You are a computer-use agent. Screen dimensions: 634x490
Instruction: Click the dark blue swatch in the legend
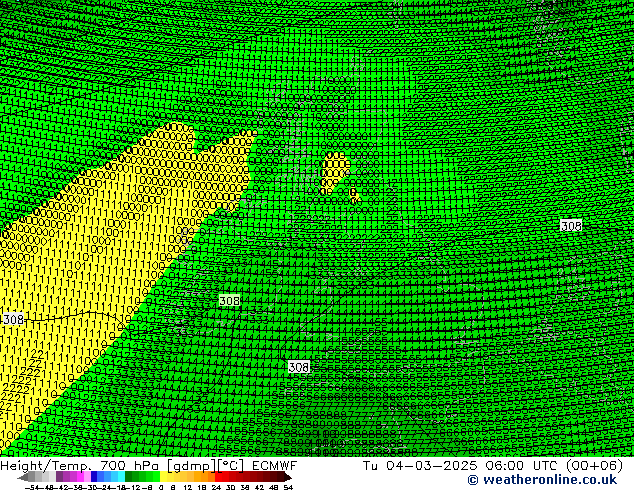coord(94,477)
